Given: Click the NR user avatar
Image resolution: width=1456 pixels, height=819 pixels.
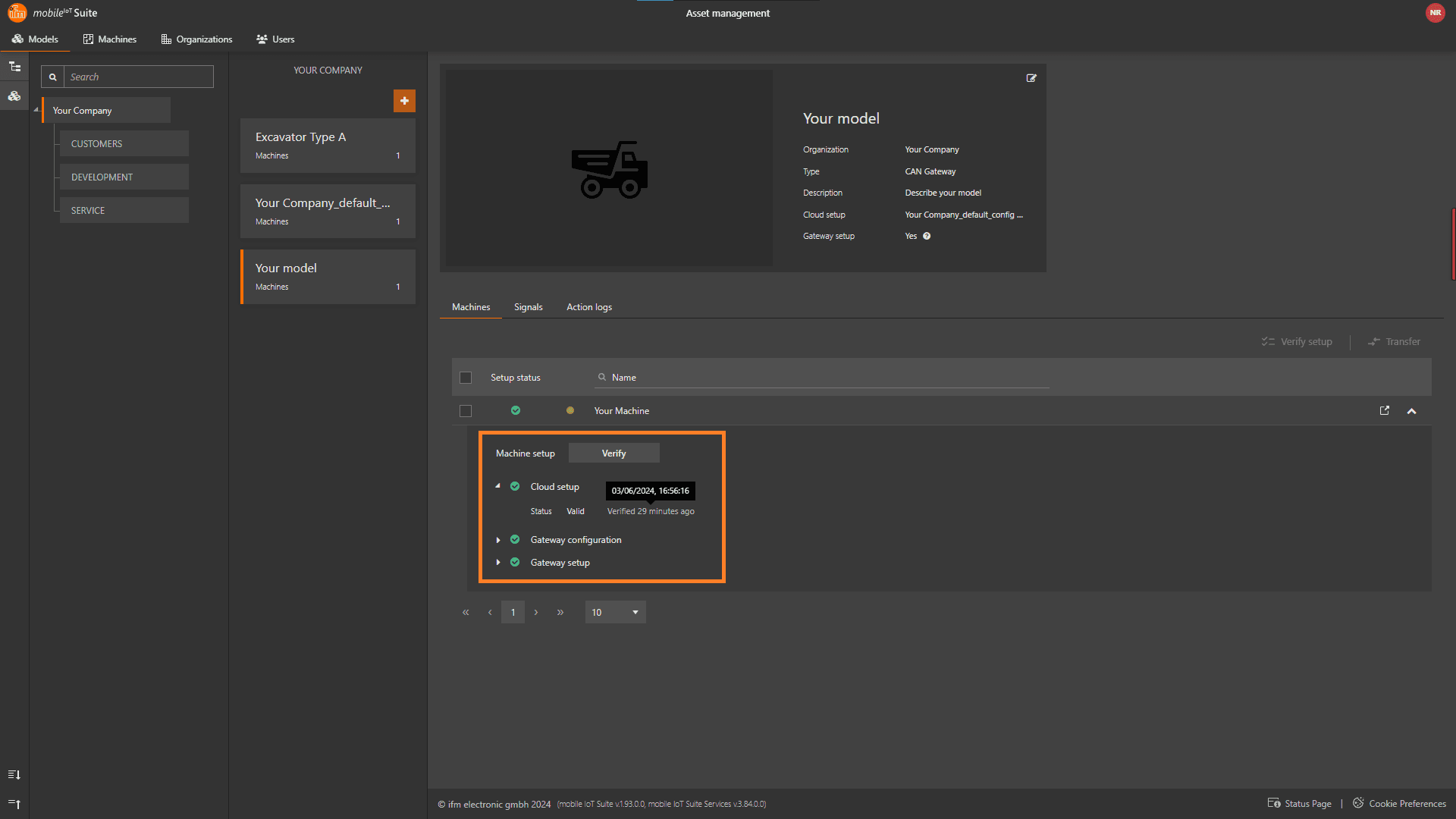Looking at the screenshot, I should pyautogui.click(x=1435, y=13).
